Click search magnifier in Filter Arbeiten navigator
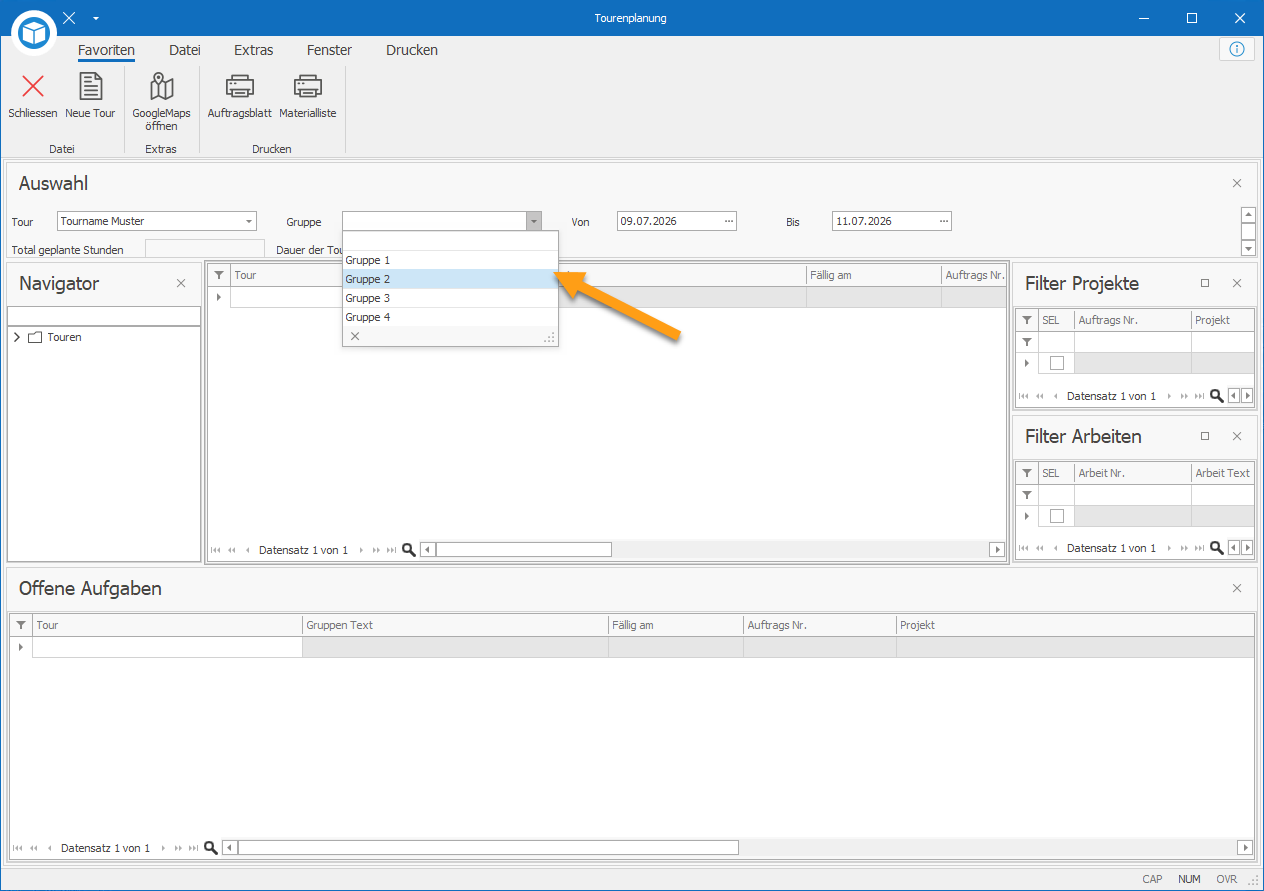Viewport: 1264px width, 891px height. click(x=1216, y=548)
